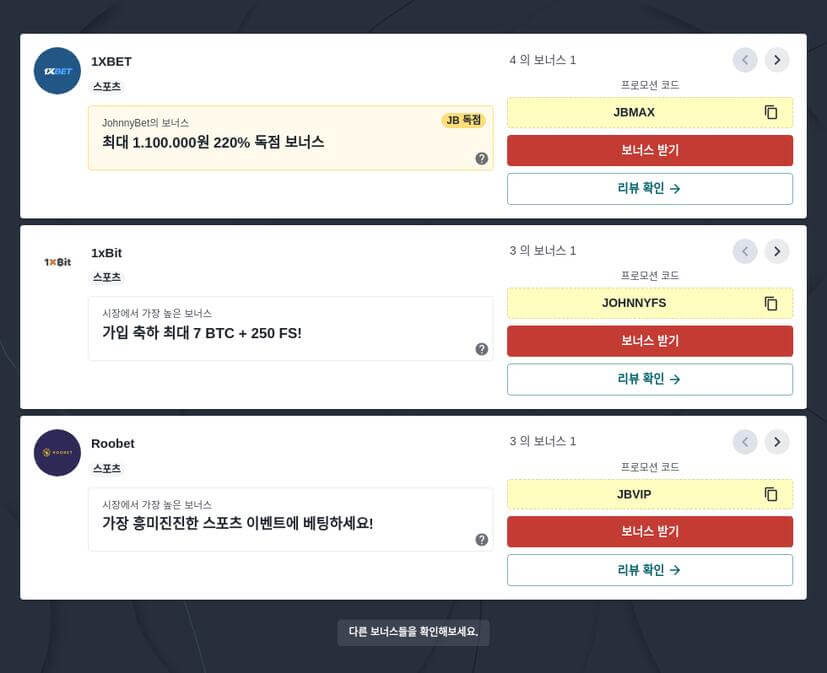Select the JOHNNYFS promo code field
827x673 pixels.
click(634, 303)
